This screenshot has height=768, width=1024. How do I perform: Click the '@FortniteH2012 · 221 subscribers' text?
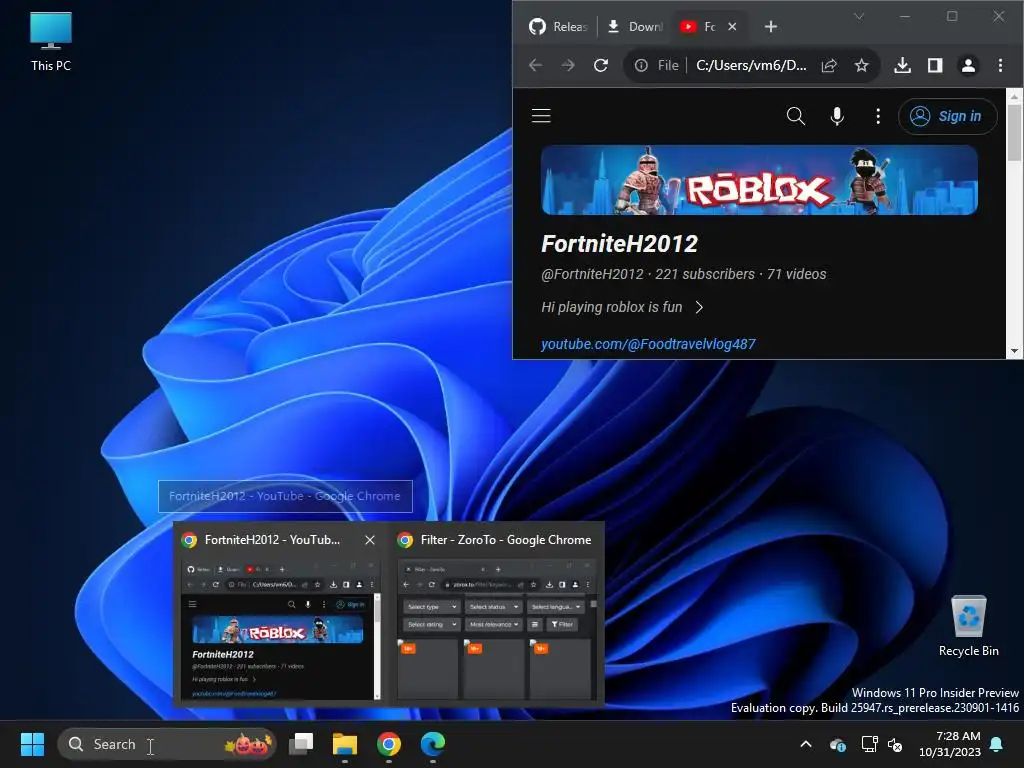(648, 274)
